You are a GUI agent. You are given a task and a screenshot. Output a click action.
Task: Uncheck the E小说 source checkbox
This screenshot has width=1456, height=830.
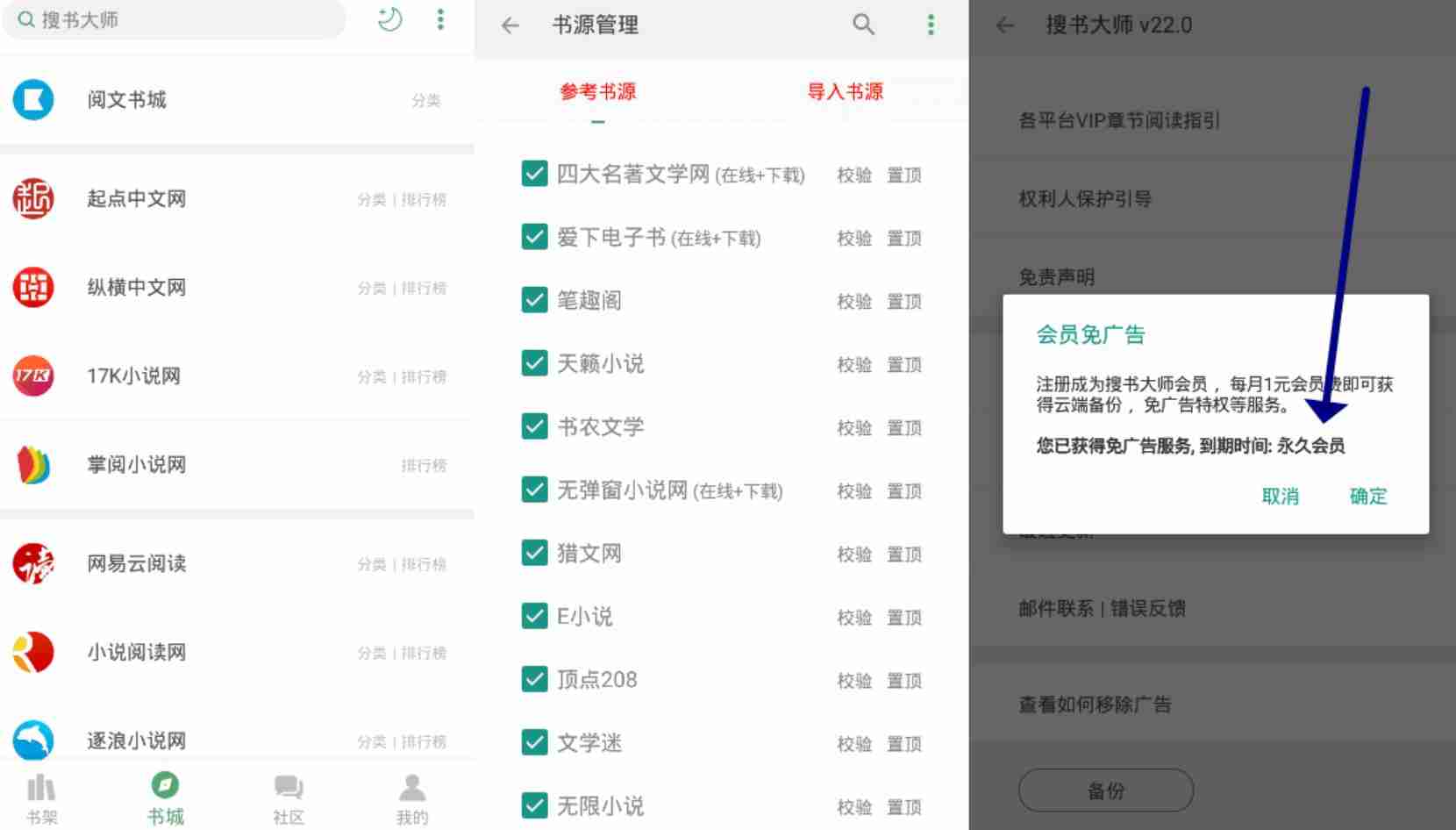(x=534, y=615)
